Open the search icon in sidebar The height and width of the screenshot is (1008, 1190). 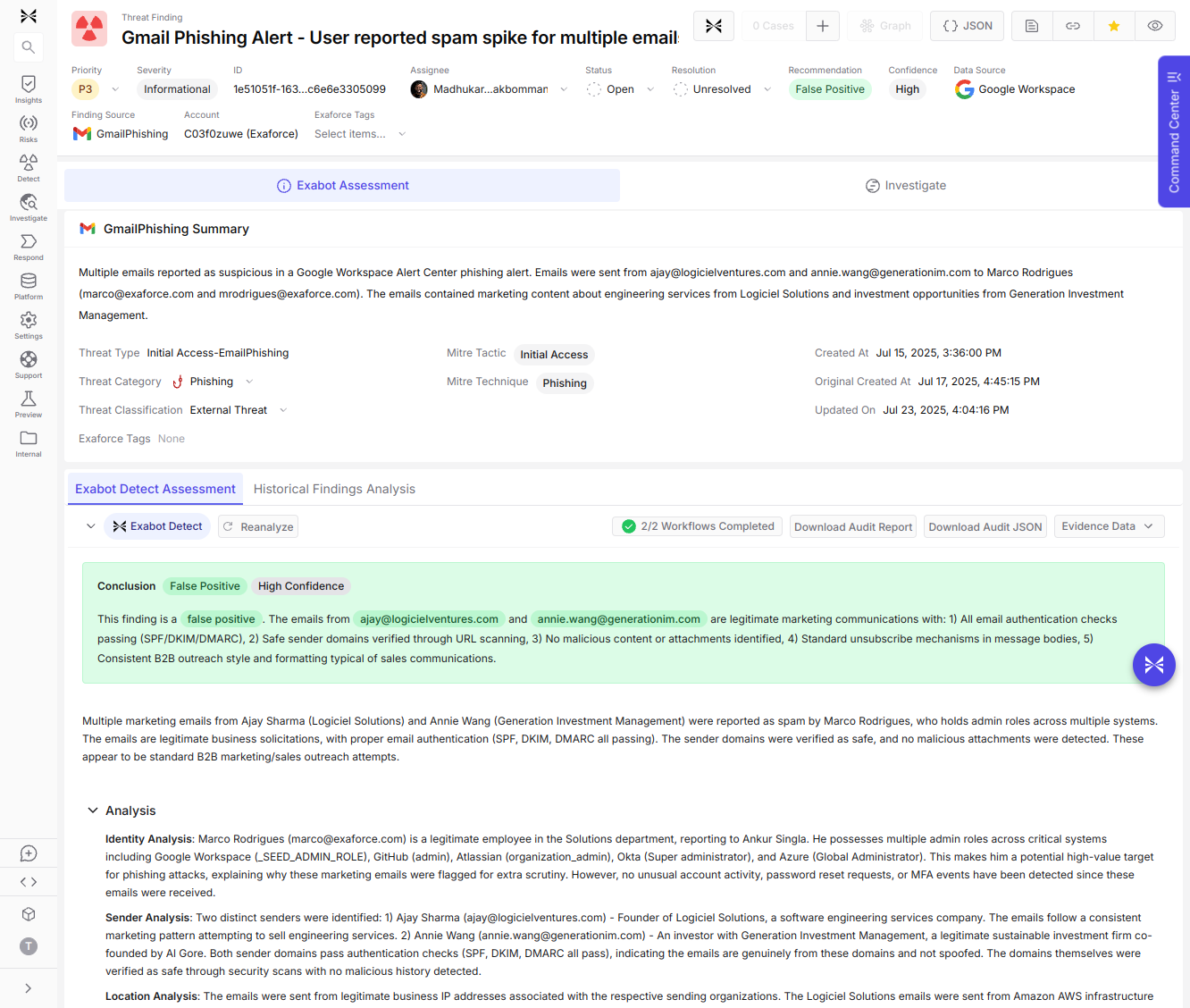[x=29, y=47]
